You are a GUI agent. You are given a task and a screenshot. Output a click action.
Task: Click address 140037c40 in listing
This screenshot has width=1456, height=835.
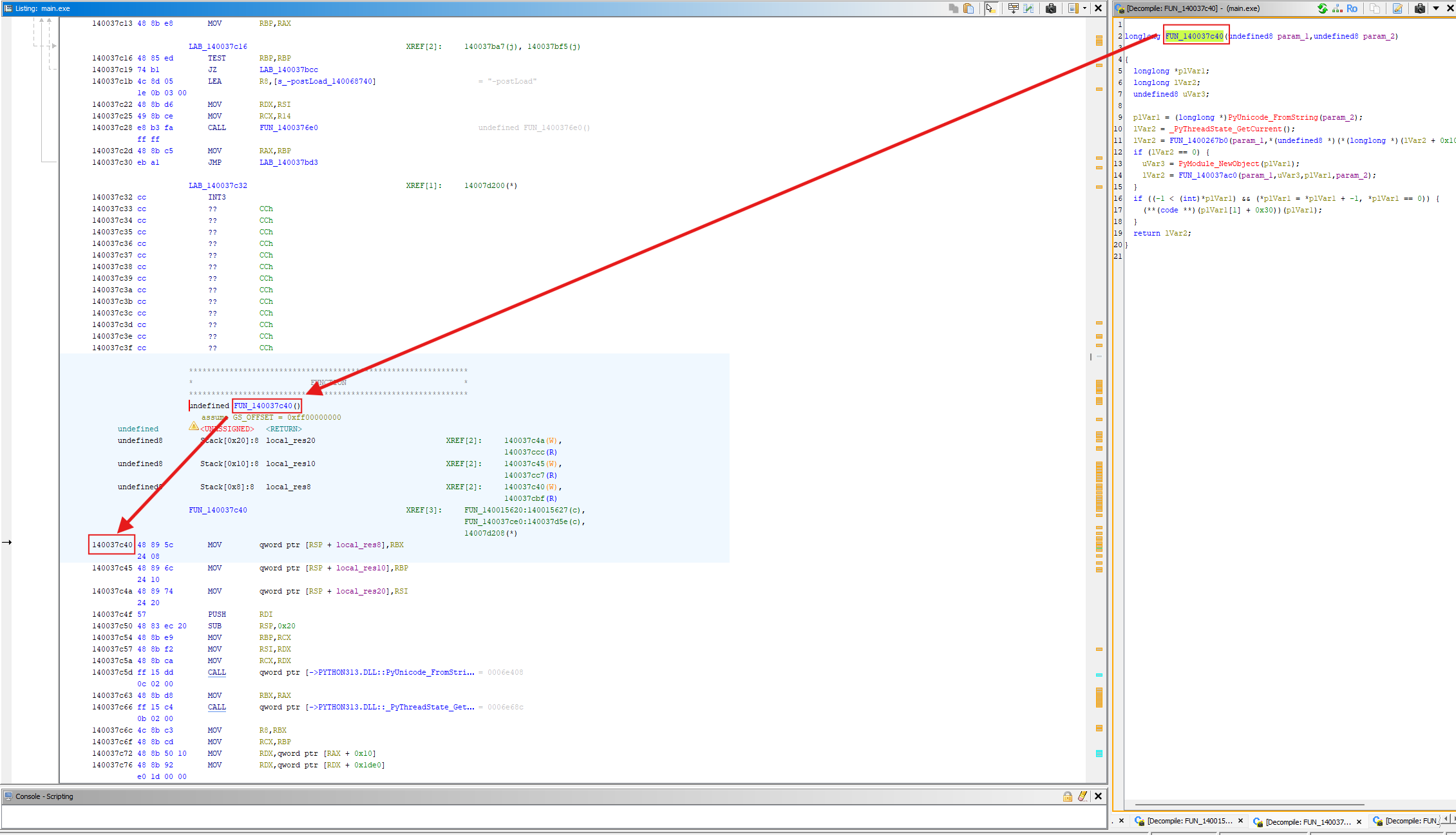[112, 545]
